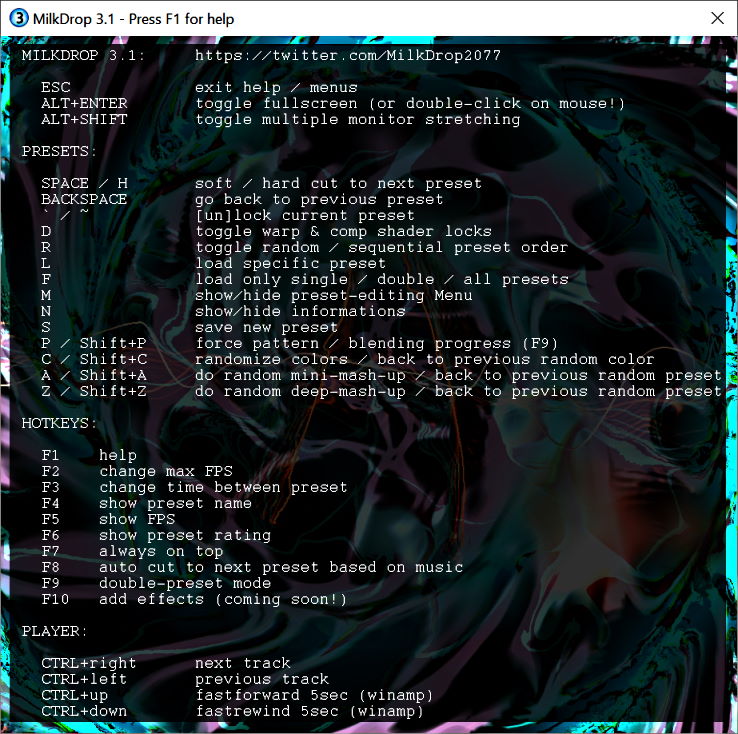This screenshot has height=734, width=738.
Task: Click 'show/hide informations' text
Action: 300,311
